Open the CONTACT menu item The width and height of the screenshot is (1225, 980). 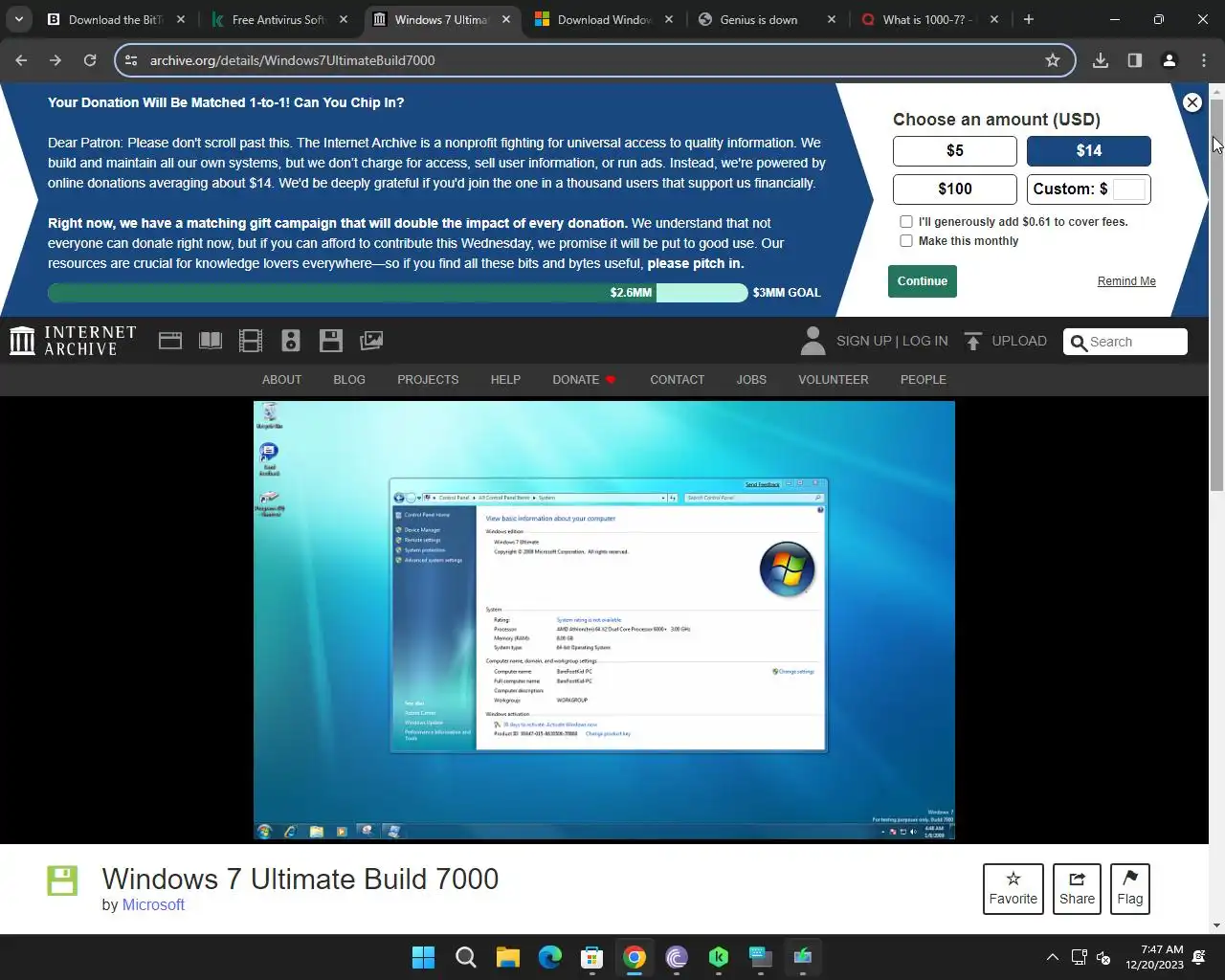tap(677, 380)
